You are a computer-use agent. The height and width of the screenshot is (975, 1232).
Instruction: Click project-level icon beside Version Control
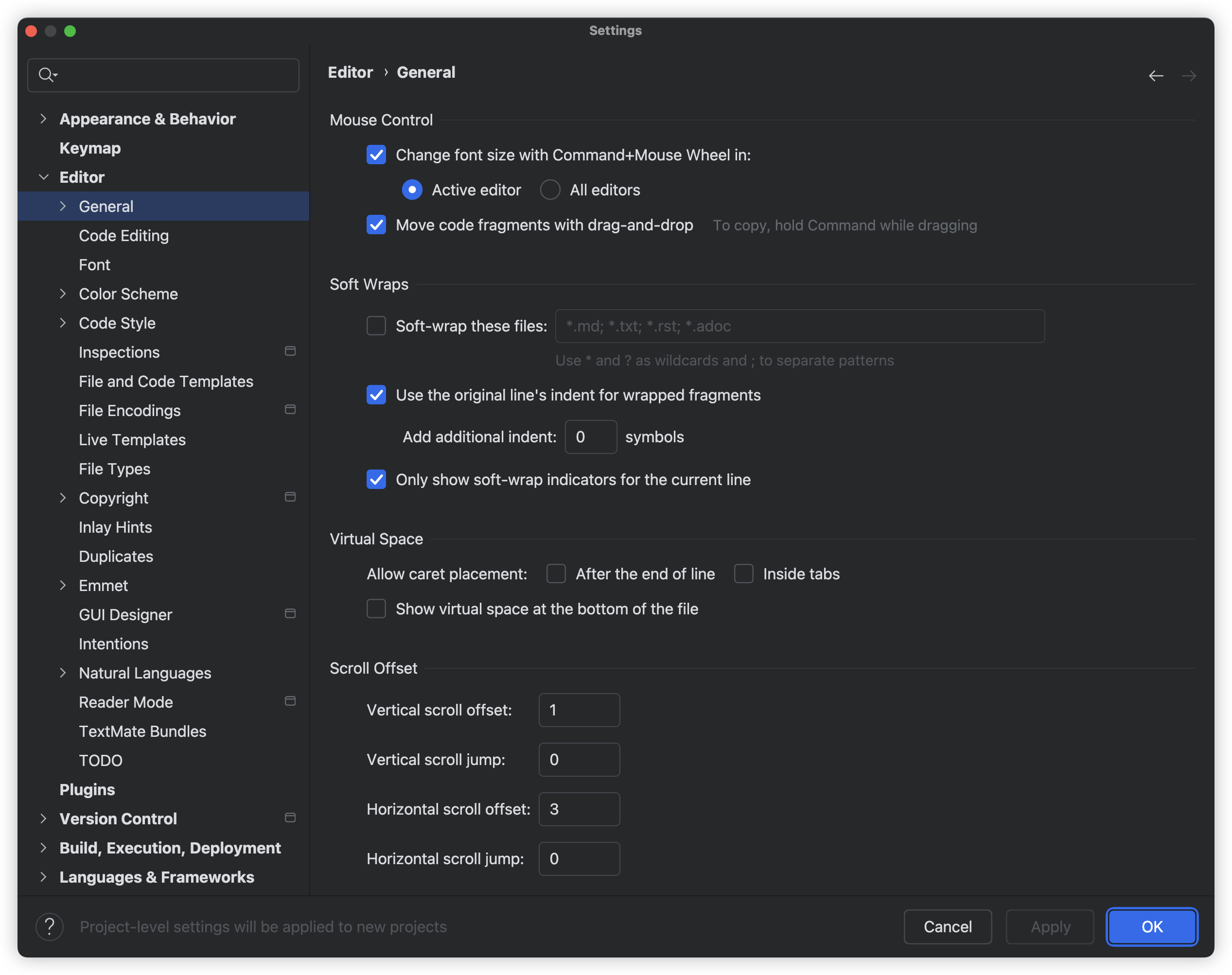290,818
